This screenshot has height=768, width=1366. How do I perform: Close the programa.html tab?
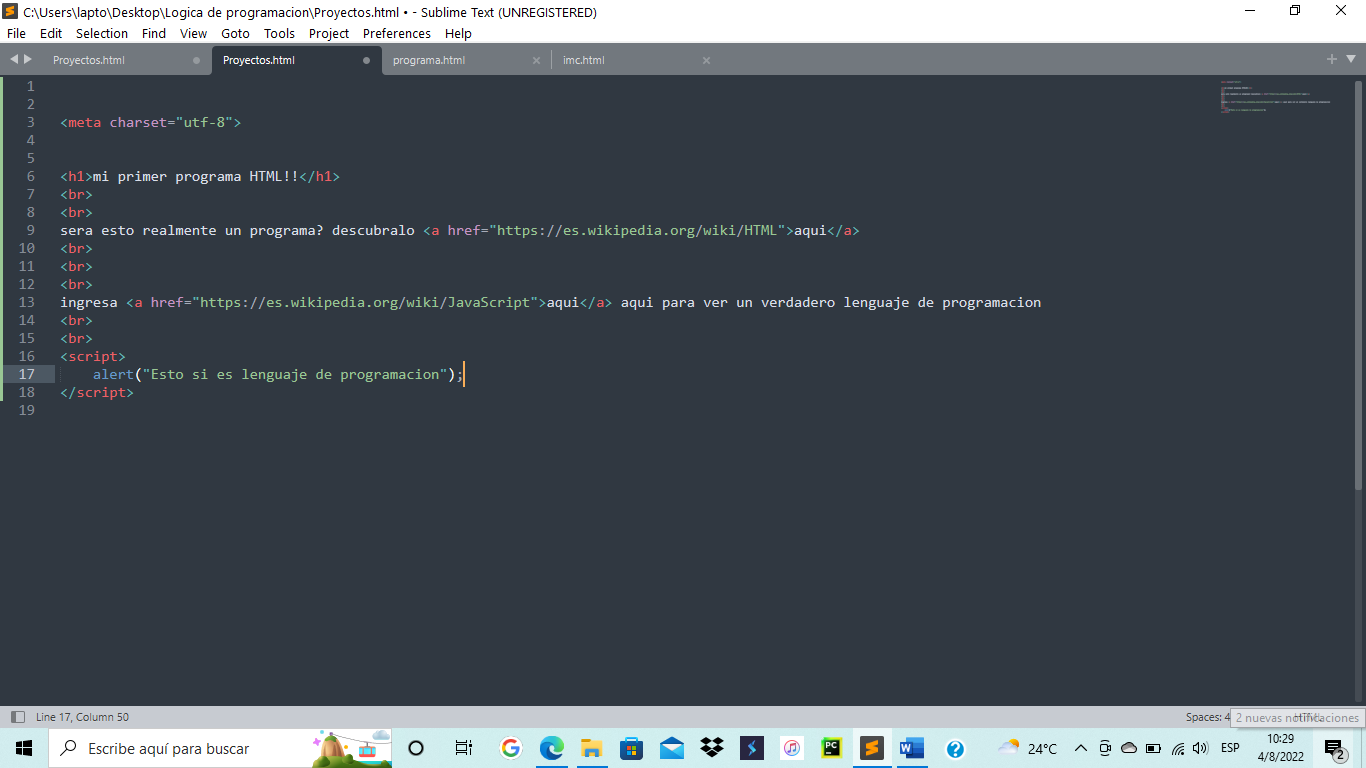[536, 60]
